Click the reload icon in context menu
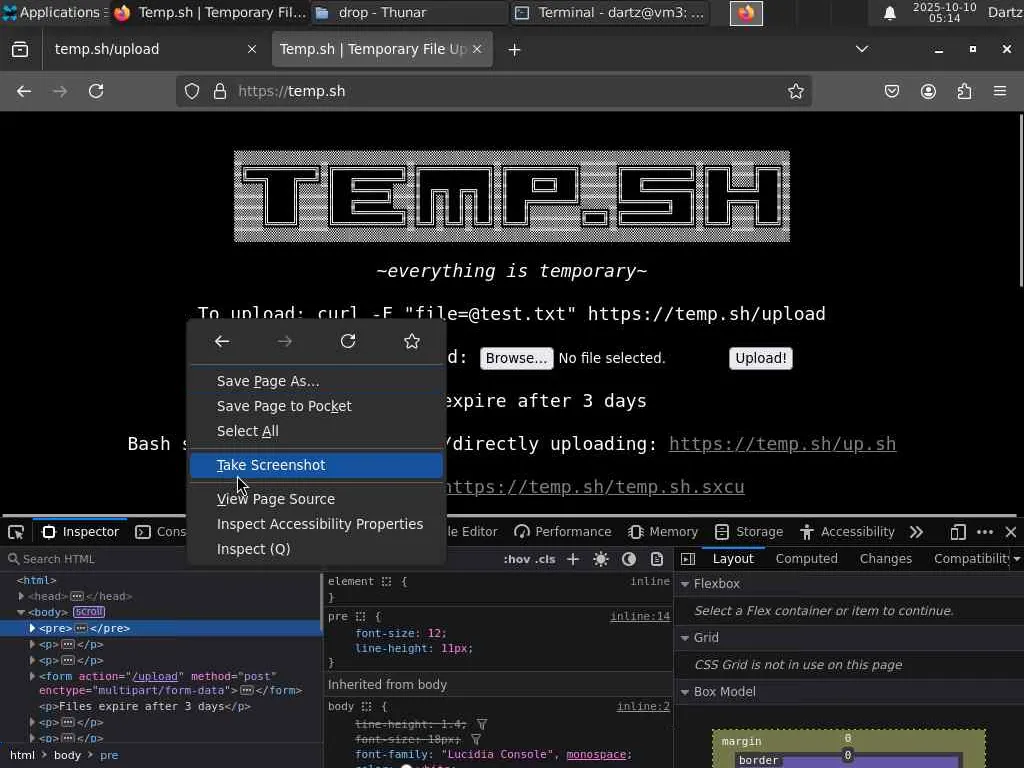This screenshot has width=1024, height=768. pyautogui.click(x=348, y=342)
